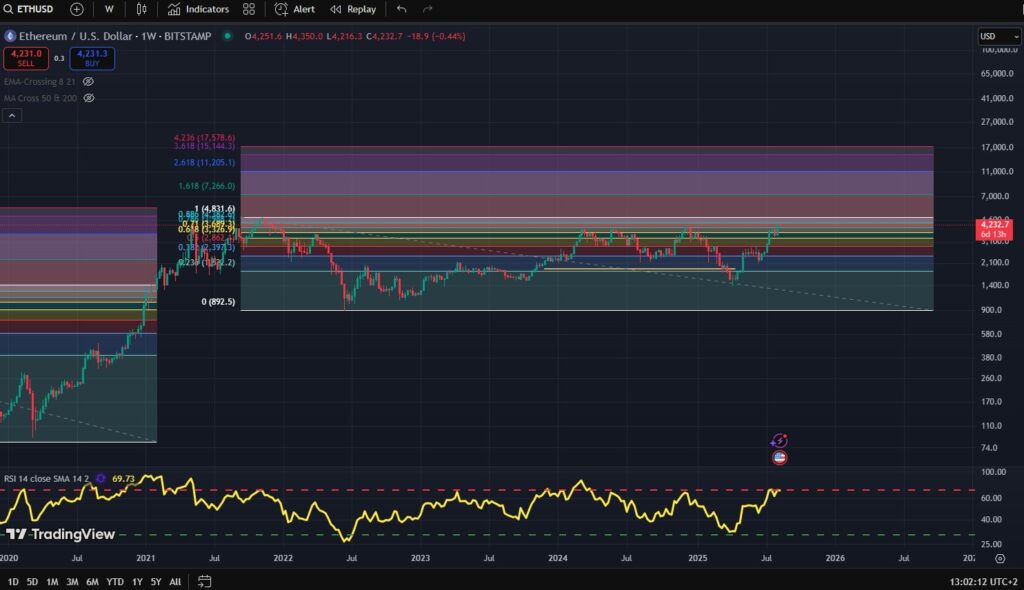Set date range to 5Y
Image resolution: width=1024 pixels, height=590 pixels.
click(155, 582)
